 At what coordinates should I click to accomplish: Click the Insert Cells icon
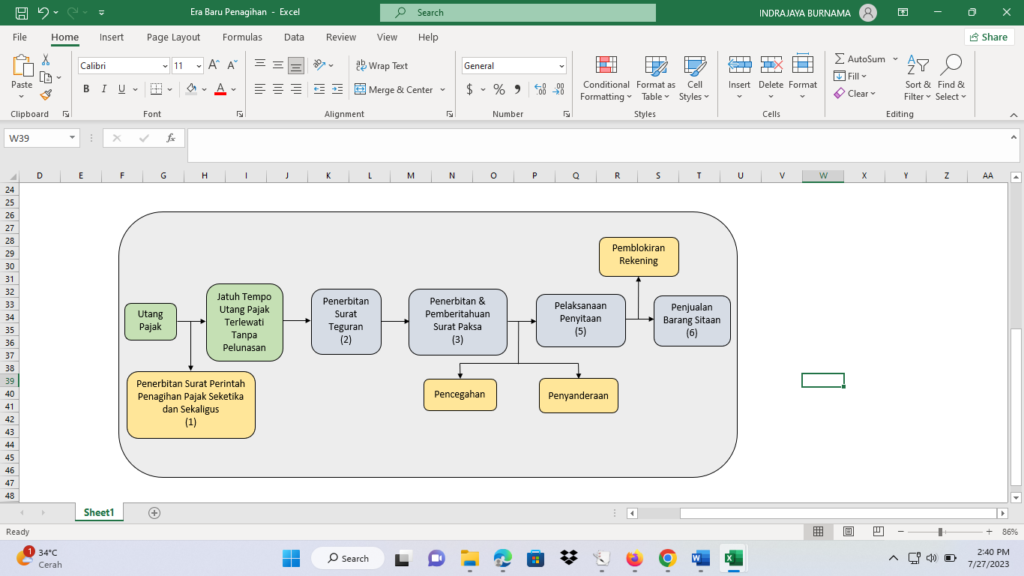(739, 66)
